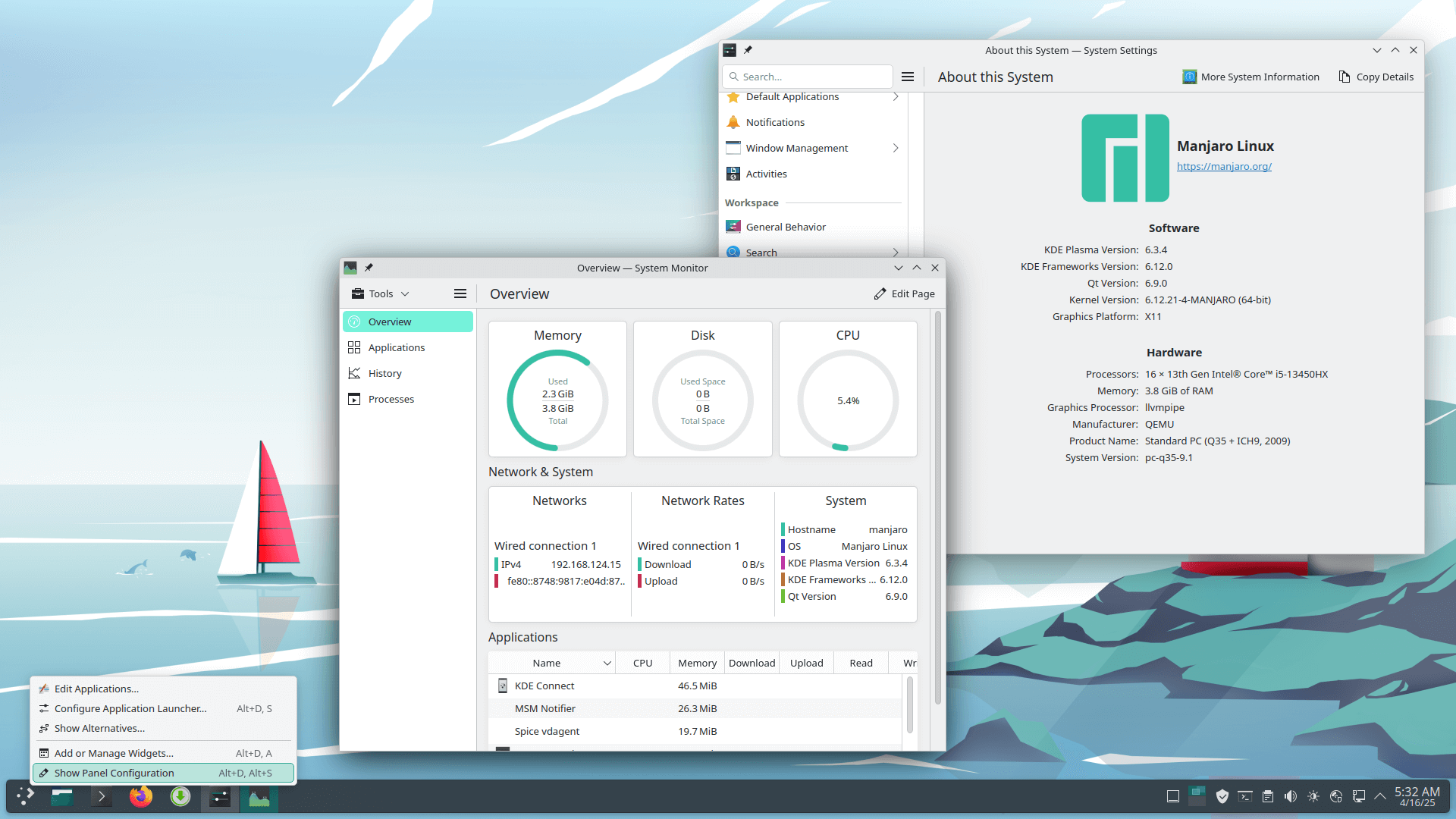Toggle pin on System Settings window

coord(748,50)
